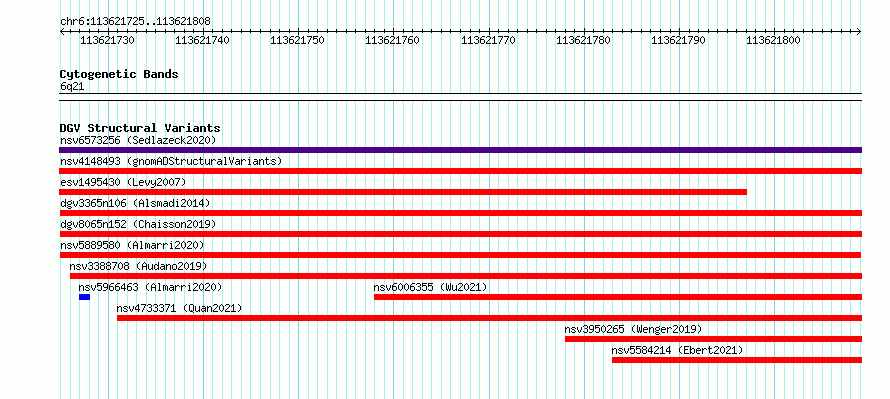
Task: Open nsv5889580 (Almarri2020) label
Action: point(132,245)
